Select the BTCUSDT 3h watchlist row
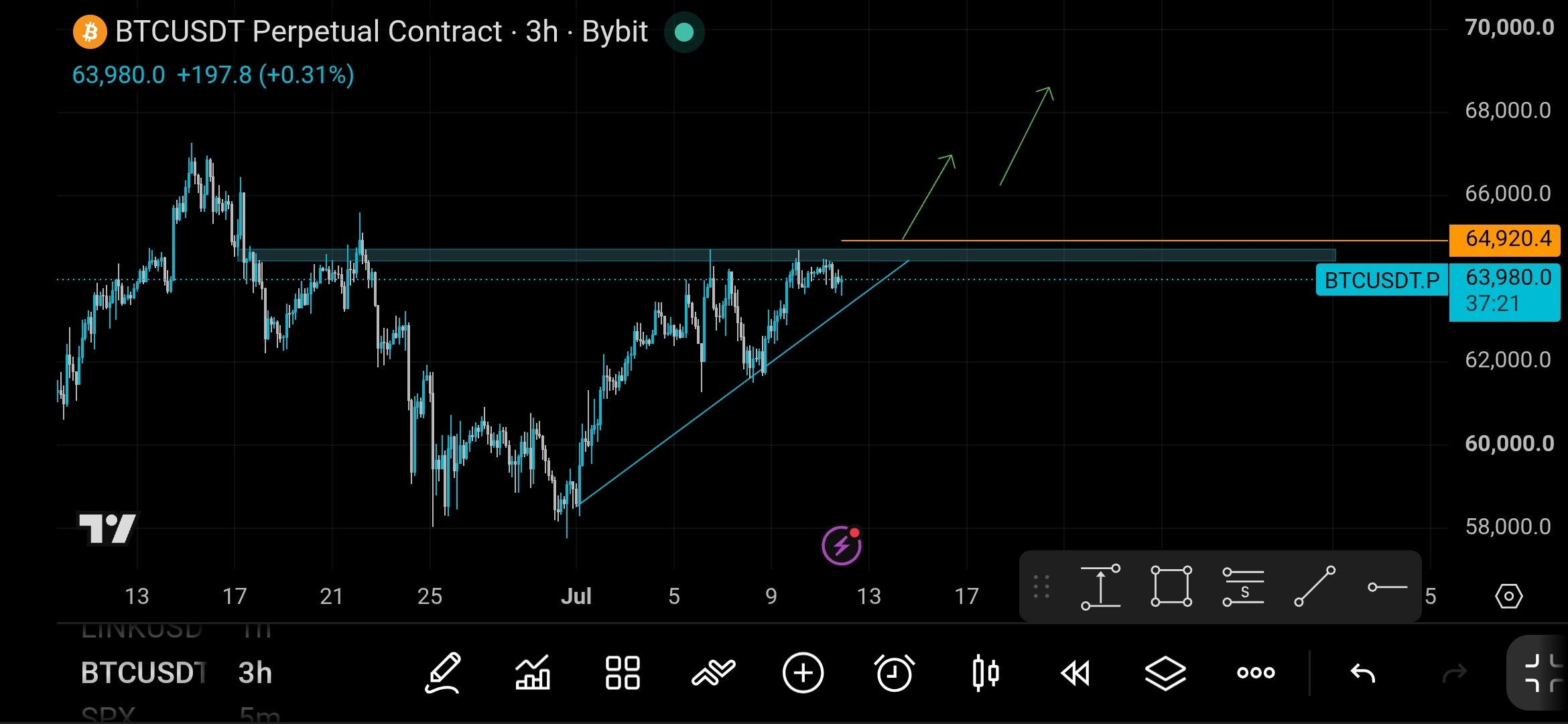The image size is (1568, 724). [x=176, y=672]
